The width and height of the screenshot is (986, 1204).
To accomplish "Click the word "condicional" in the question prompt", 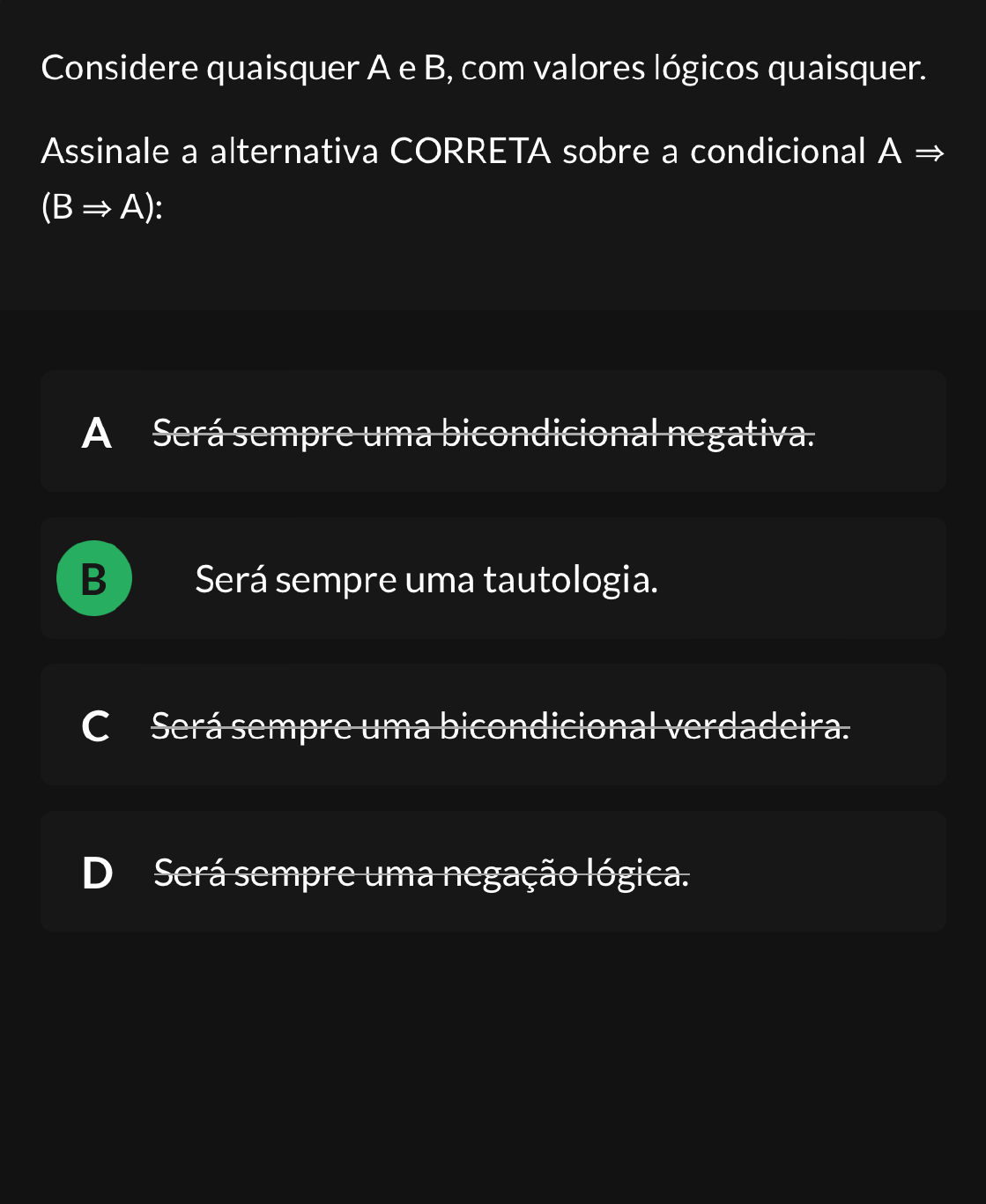I will click(777, 152).
